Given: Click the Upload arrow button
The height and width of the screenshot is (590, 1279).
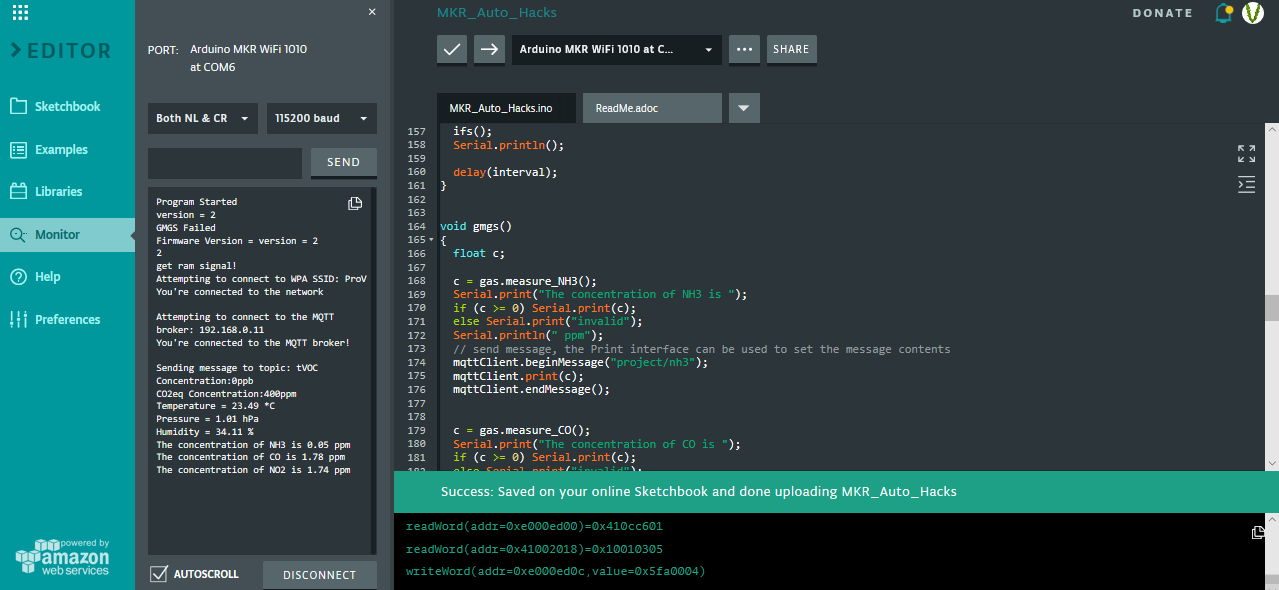Looking at the screenshot, I should pos(489,49).
